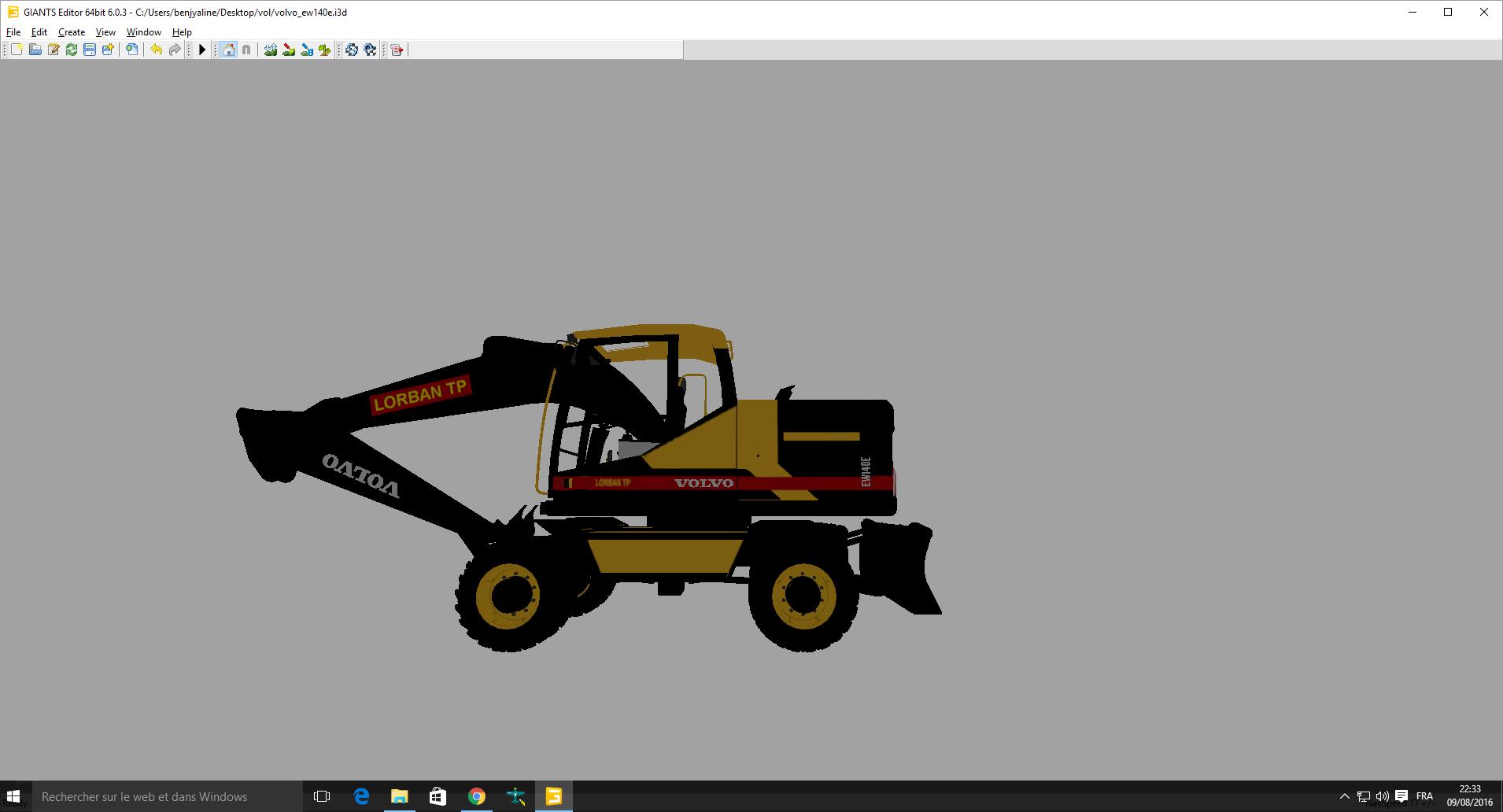
Task: Toggle the gray magnet snap icon
Action: (246, 50)
